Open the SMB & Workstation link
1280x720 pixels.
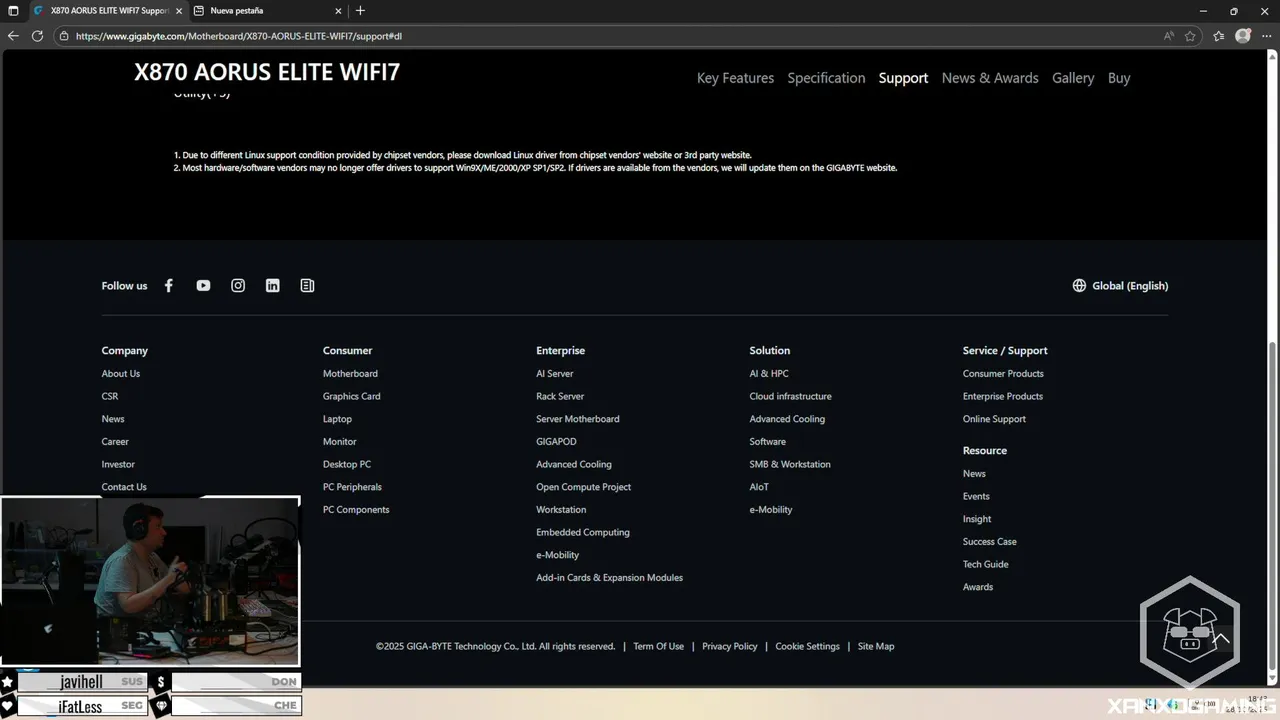[x=790, y=464]
